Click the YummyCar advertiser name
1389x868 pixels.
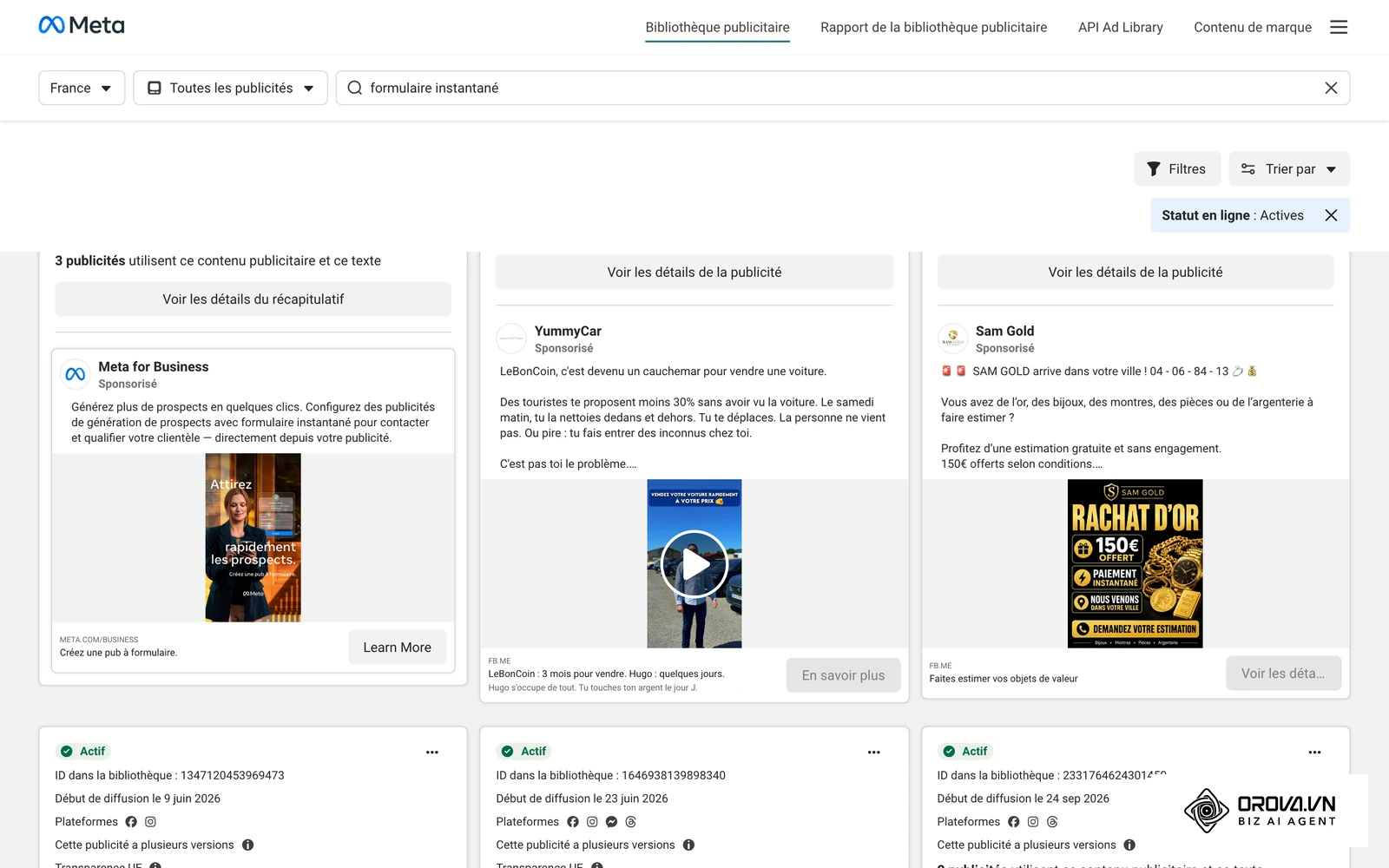coord(568,331)
